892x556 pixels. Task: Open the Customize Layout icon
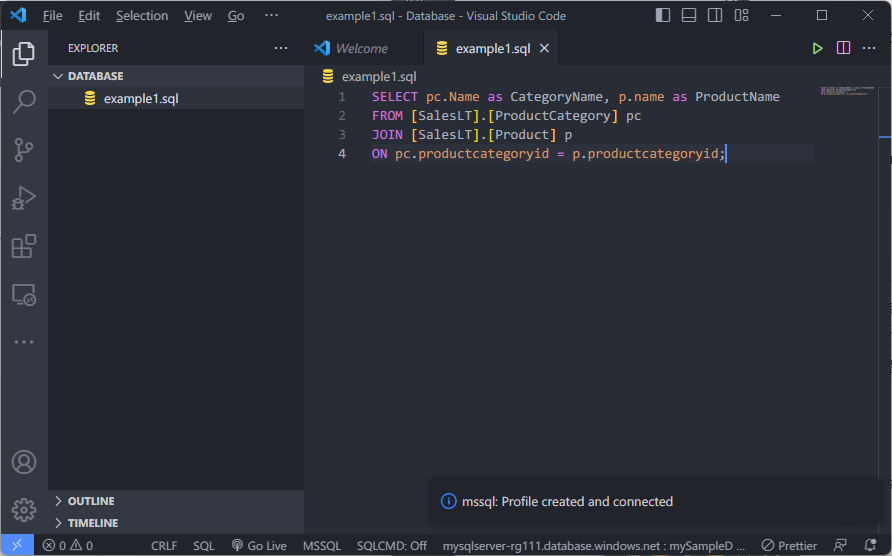[741, 15]
